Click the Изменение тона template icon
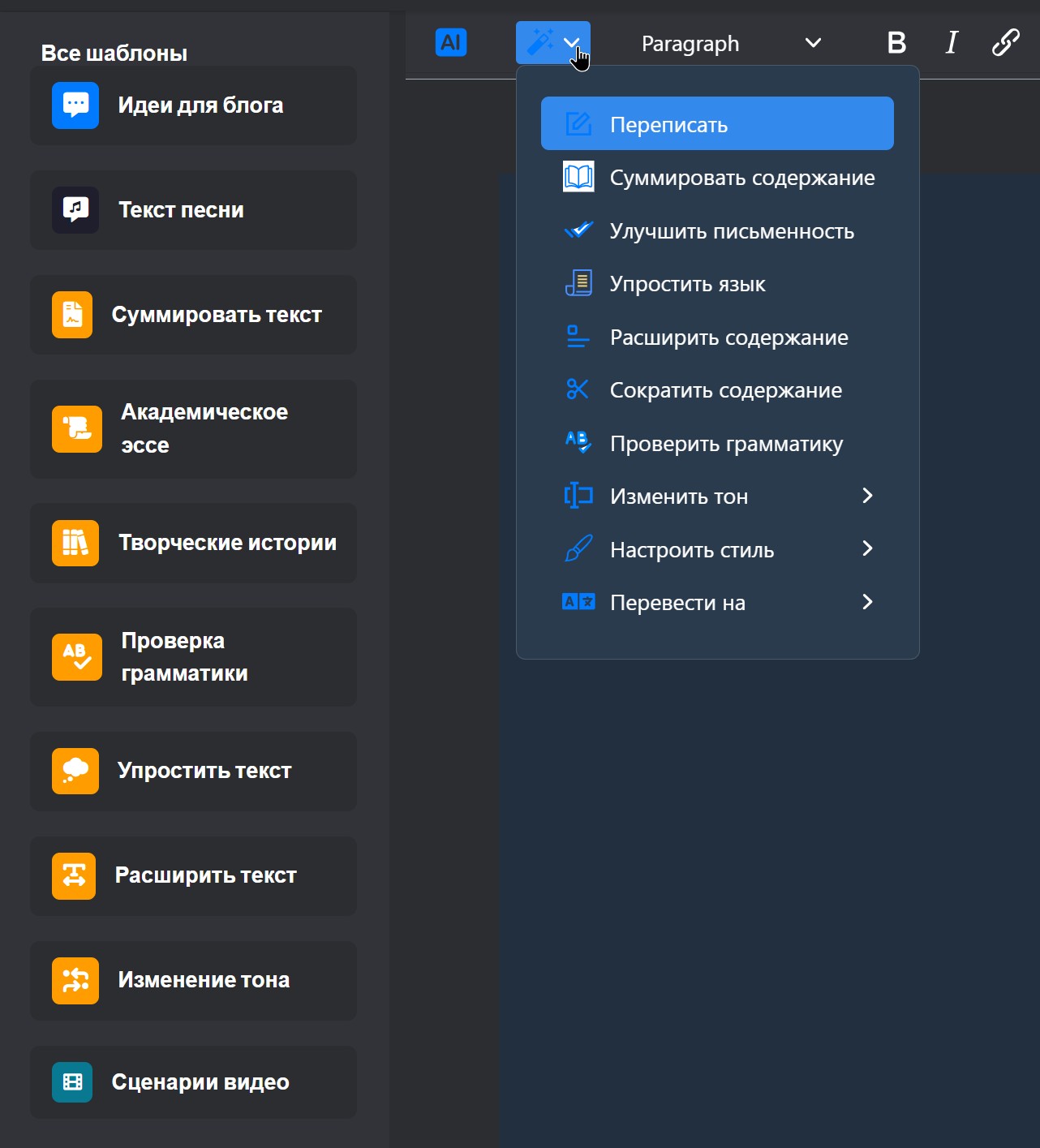This screenshot has width=1040, height=1148. [x=75, y=981]
